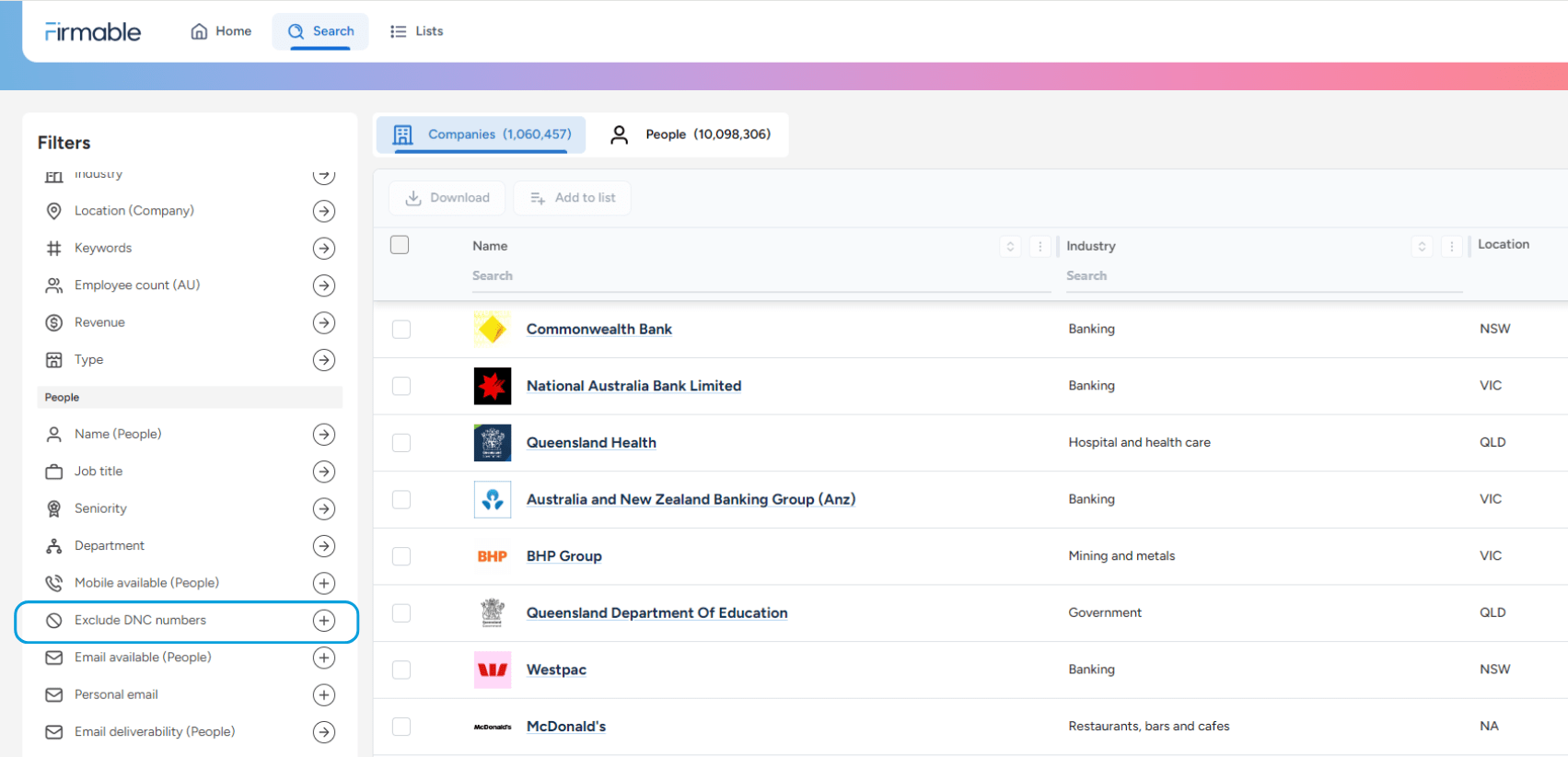This screenshot has height=757, width=1568.
Task: Expand the Job title filter
Action: coord(324,472)
